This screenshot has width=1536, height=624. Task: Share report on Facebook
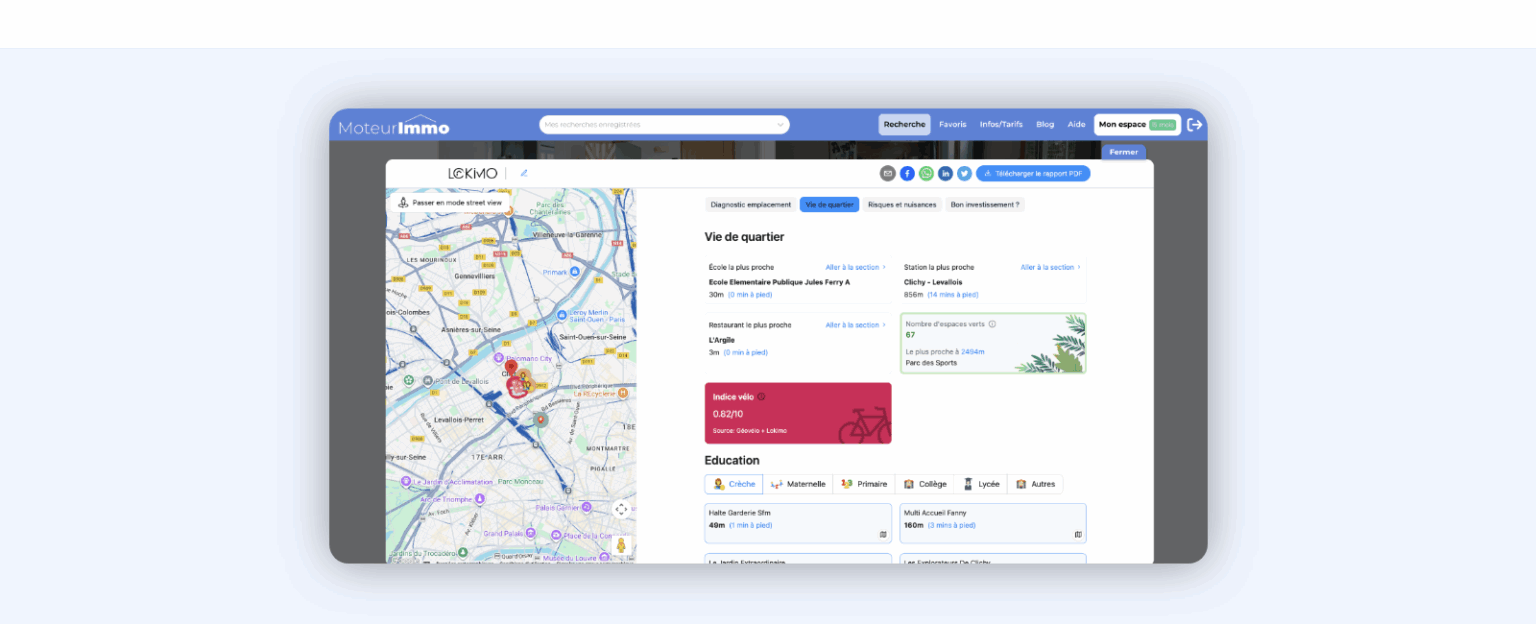[907, 173]
